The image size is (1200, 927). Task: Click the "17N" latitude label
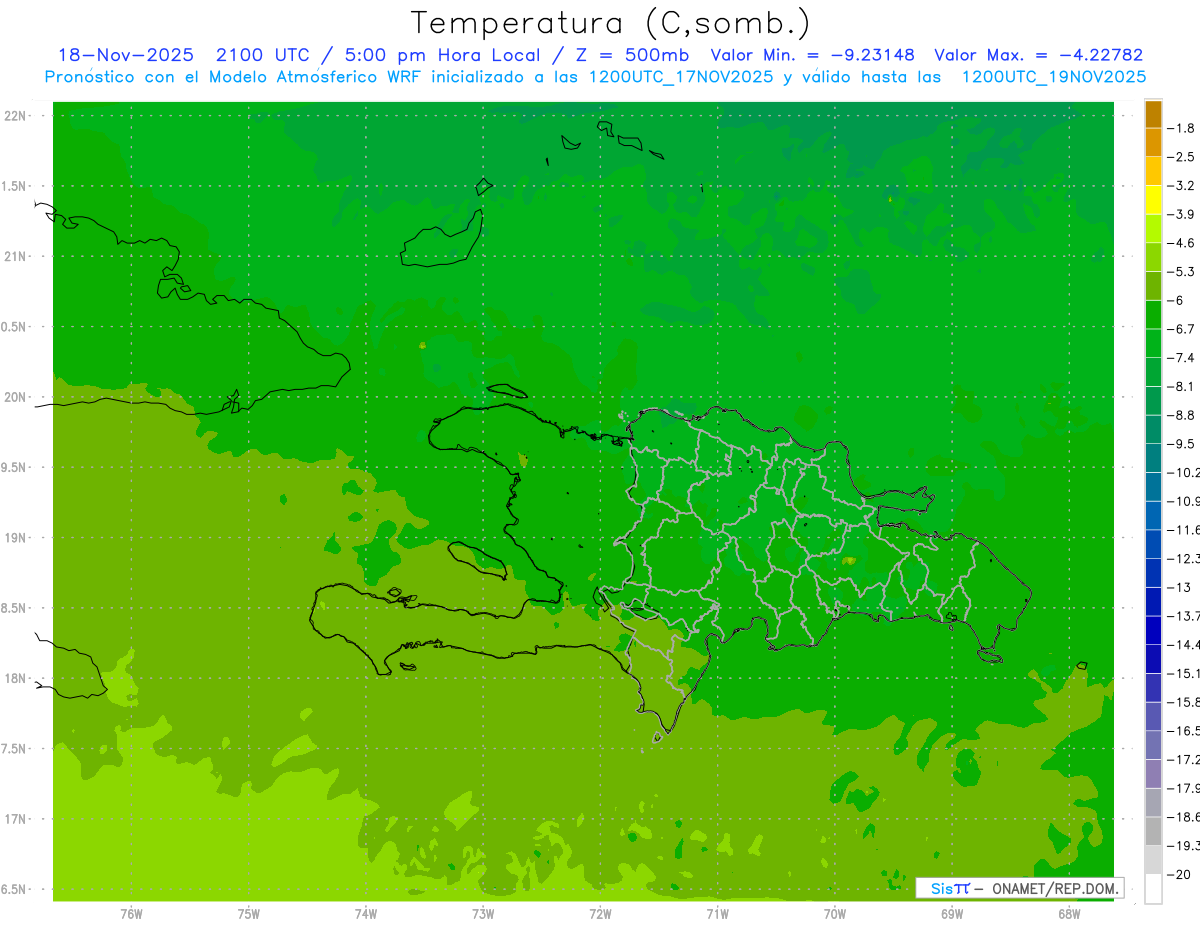[x=16, y=819]
